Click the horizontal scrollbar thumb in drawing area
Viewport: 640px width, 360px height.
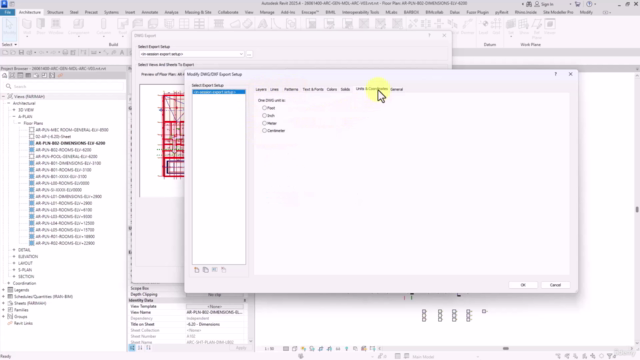click(x=506, y=349)
